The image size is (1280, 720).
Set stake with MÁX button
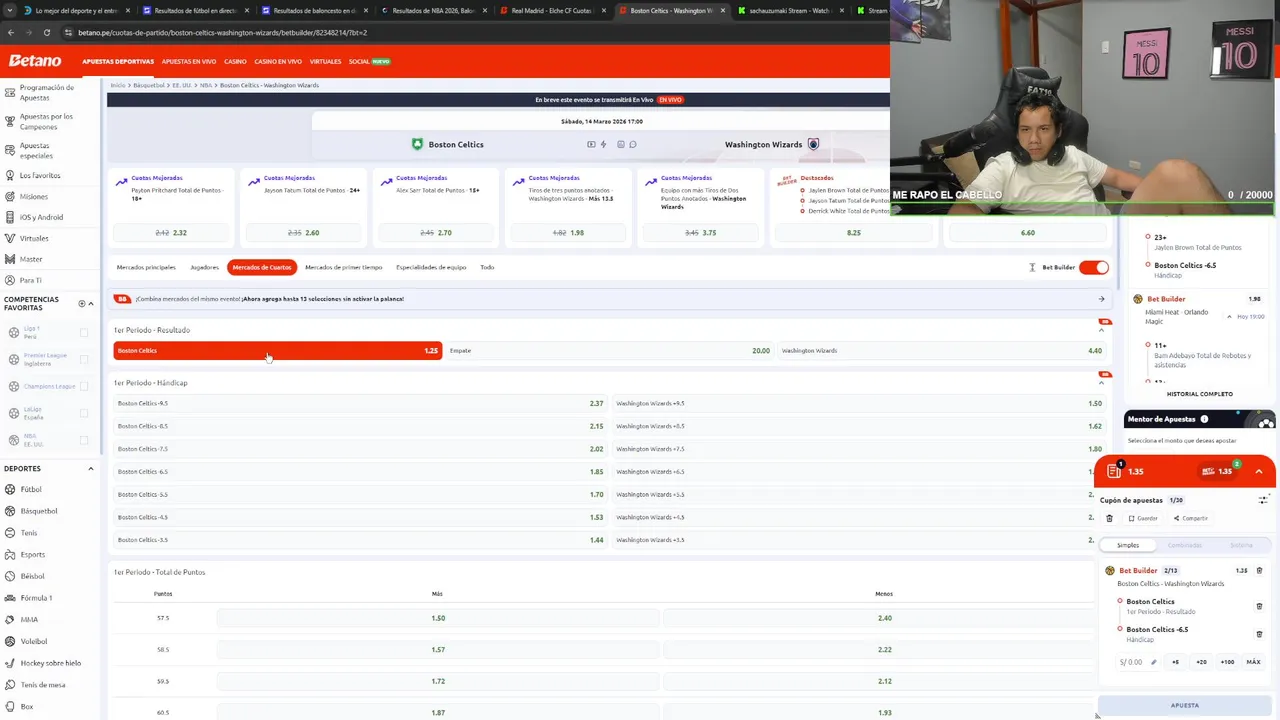(1253, 662)
